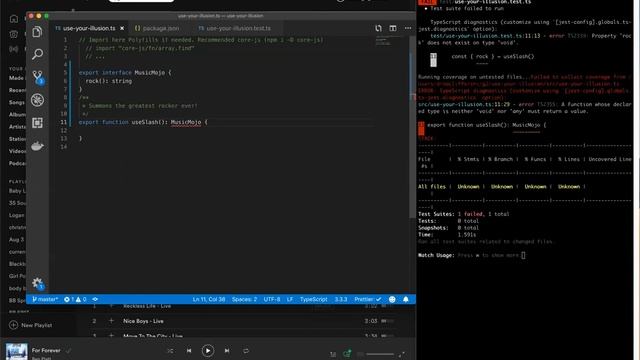This screenshot has height=360, width=640.
Task: Open the Spotify queue icon
Action: (333, 354)
